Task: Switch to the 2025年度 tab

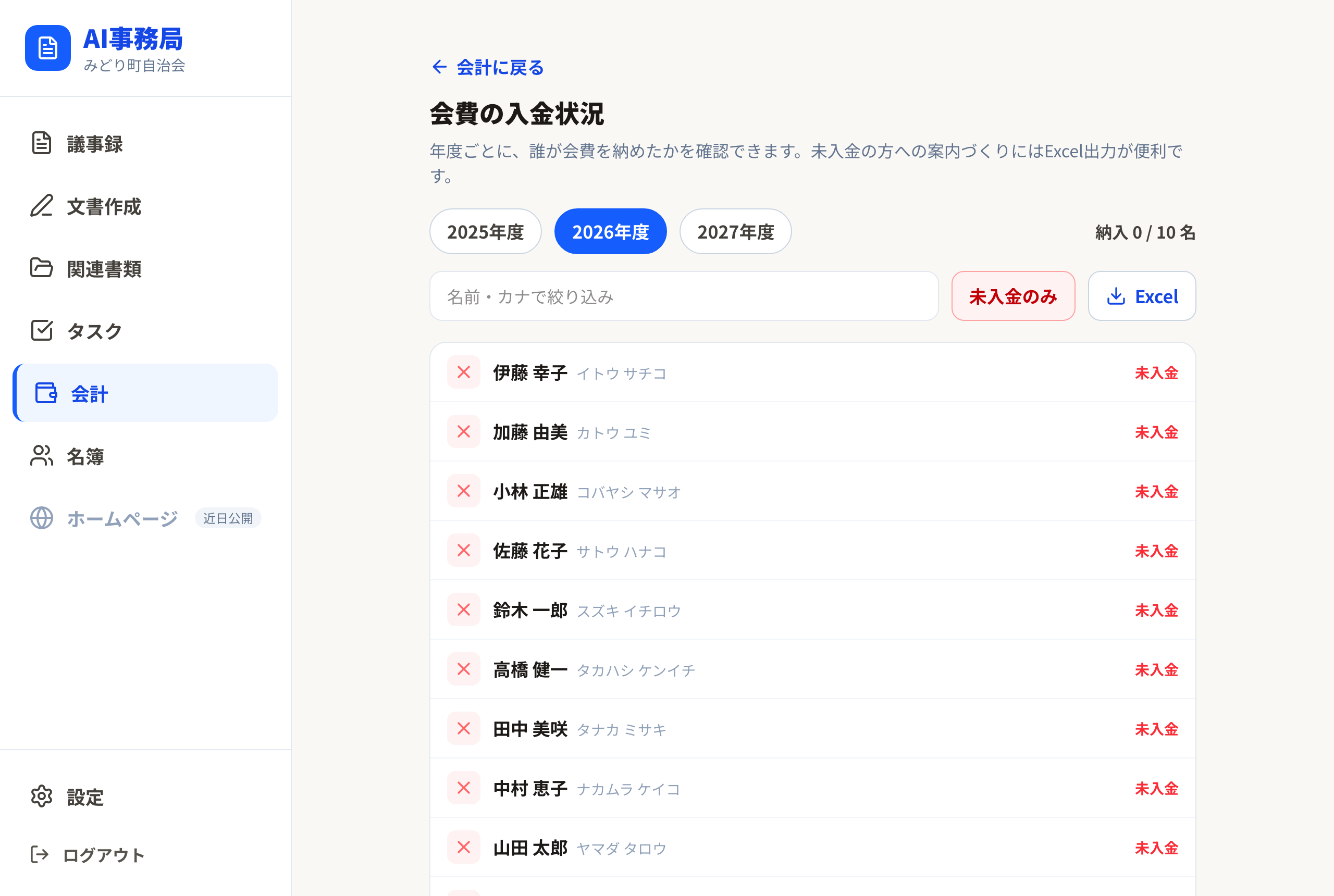Action: pyautogui.click(x=485, y=231)
